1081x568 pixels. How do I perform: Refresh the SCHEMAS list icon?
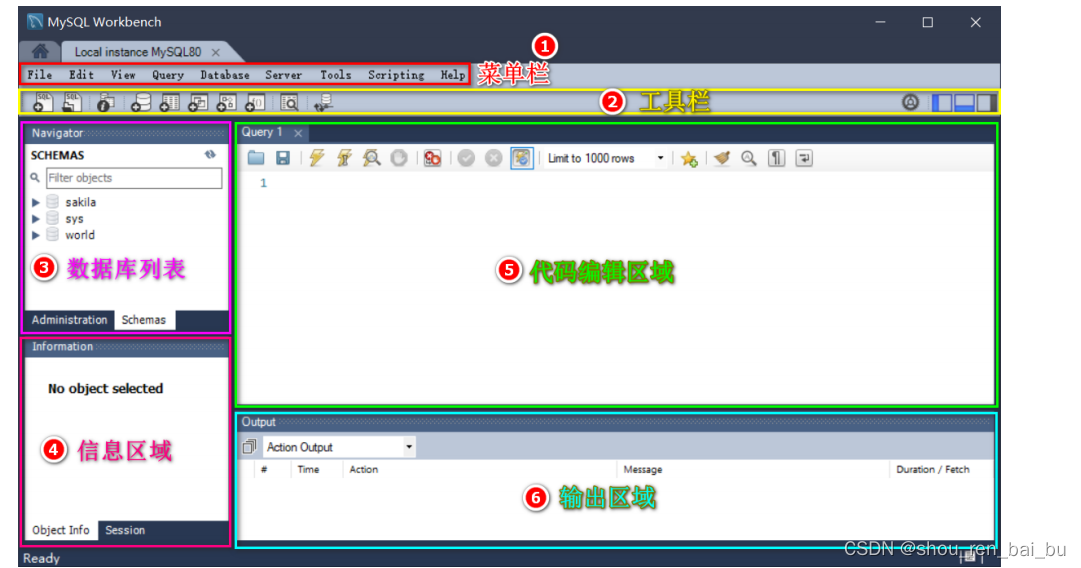click(210, 155)
